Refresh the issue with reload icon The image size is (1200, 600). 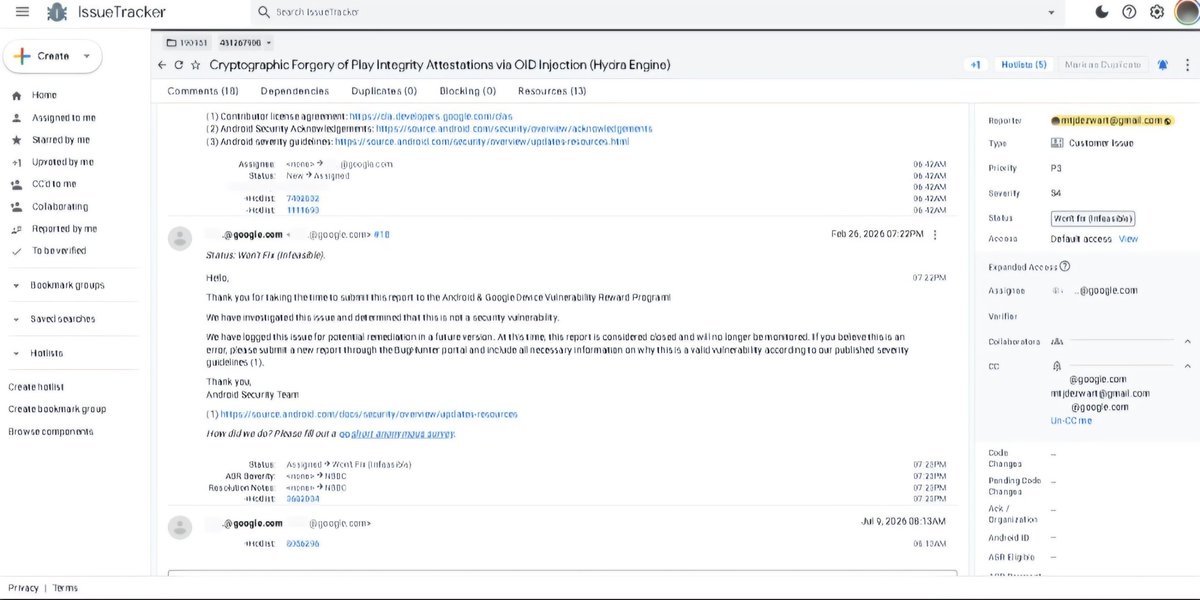tap(179, 65)
